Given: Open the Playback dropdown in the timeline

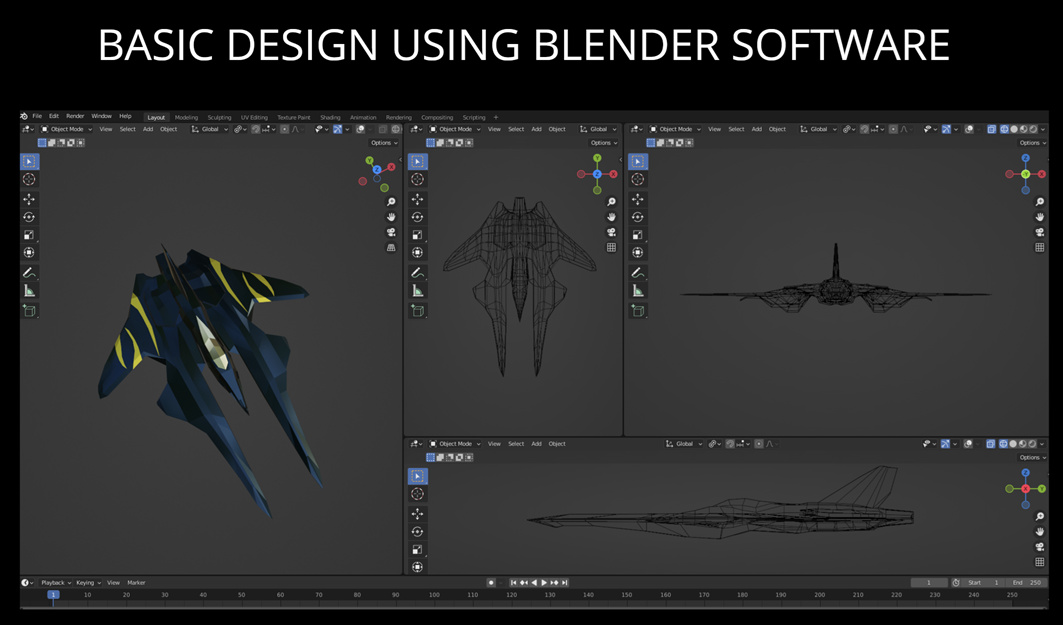Looking at the screenshot, I should point(56,582).
